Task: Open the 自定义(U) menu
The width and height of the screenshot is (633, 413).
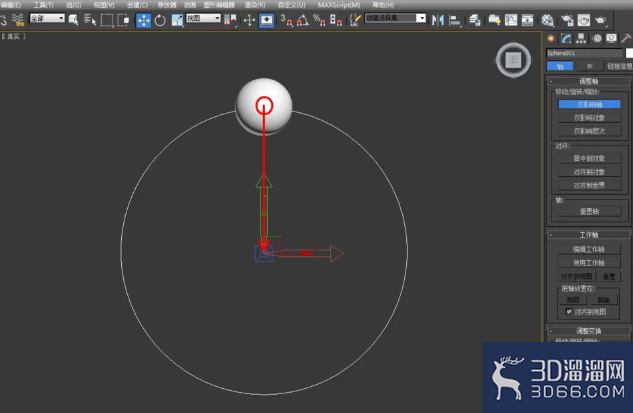Action: [291, 5]
